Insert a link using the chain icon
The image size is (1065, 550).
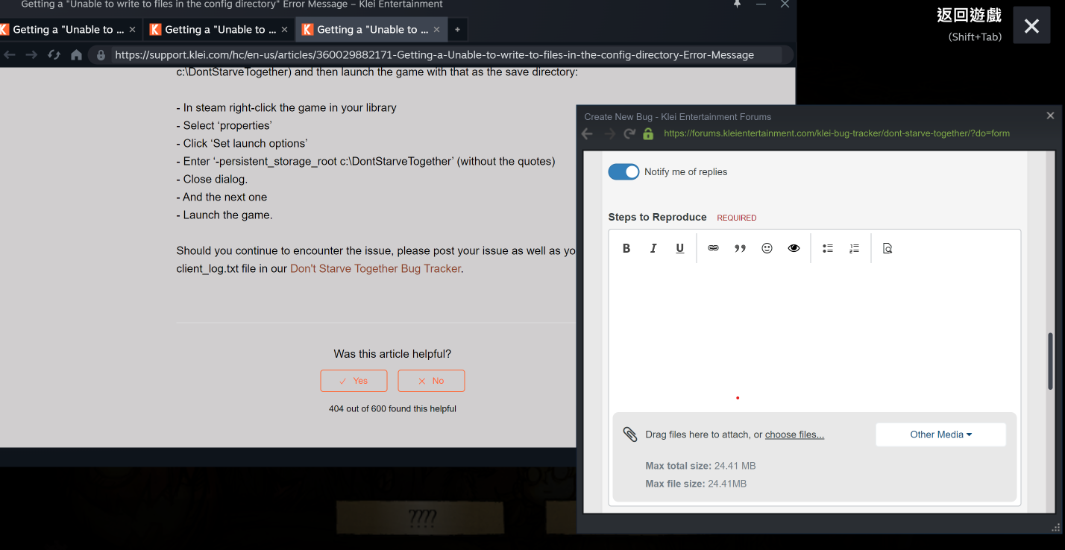point(713,249)
